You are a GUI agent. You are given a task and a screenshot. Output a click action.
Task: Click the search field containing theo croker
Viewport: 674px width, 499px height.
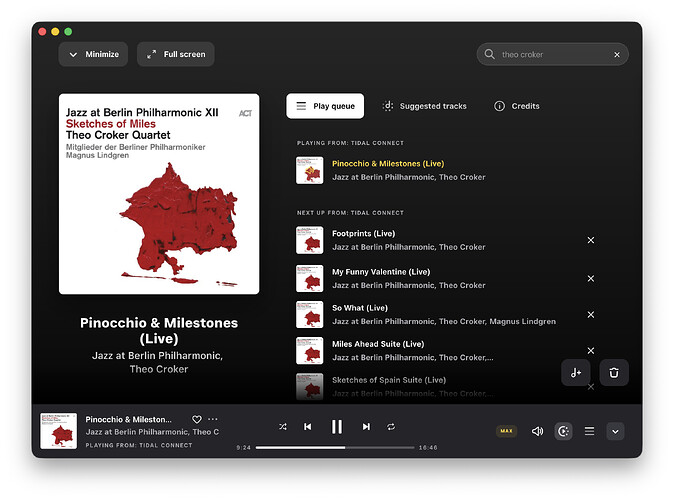tap(552, 55)
